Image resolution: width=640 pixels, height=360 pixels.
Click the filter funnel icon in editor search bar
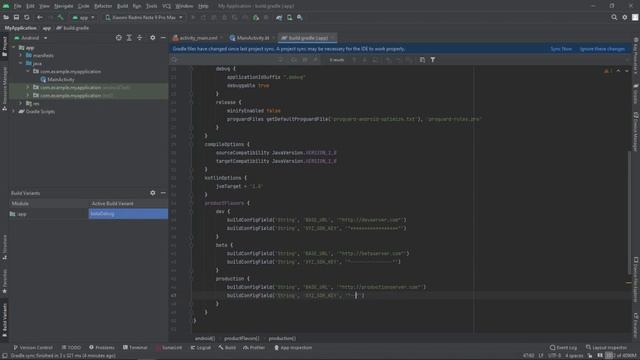click(433, 60)
